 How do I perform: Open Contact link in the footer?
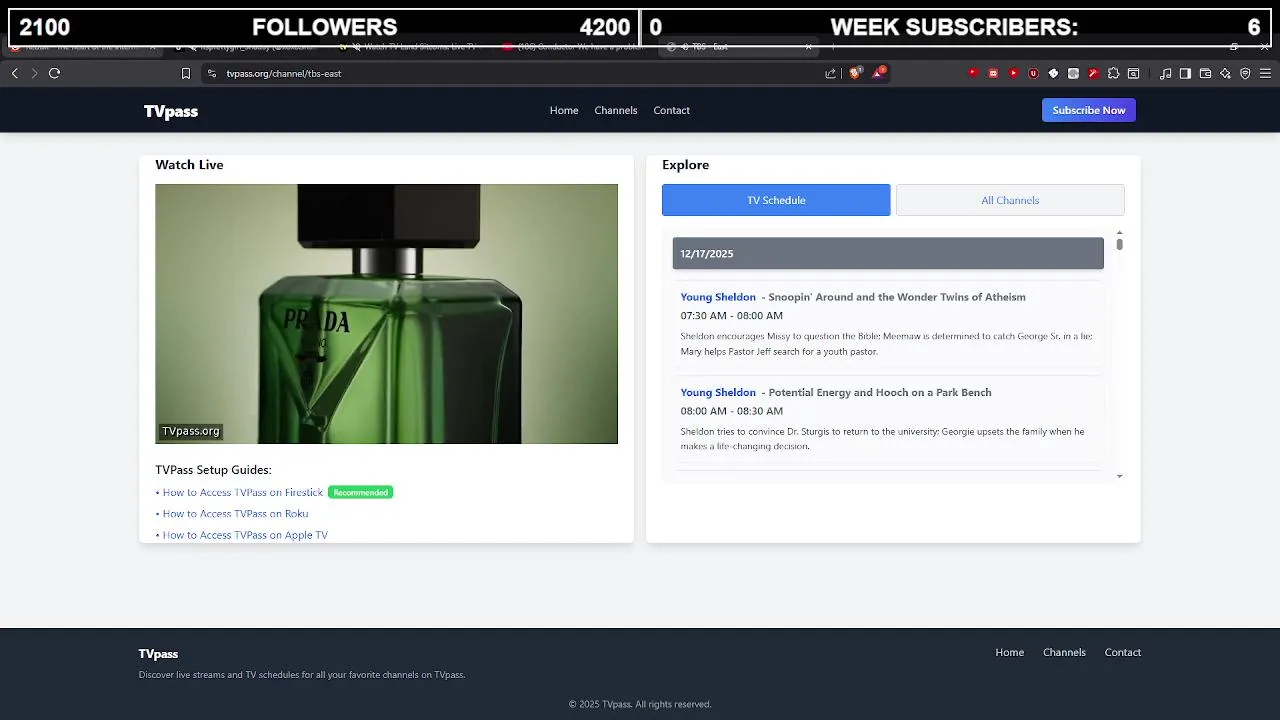[x=1123, y=652]
